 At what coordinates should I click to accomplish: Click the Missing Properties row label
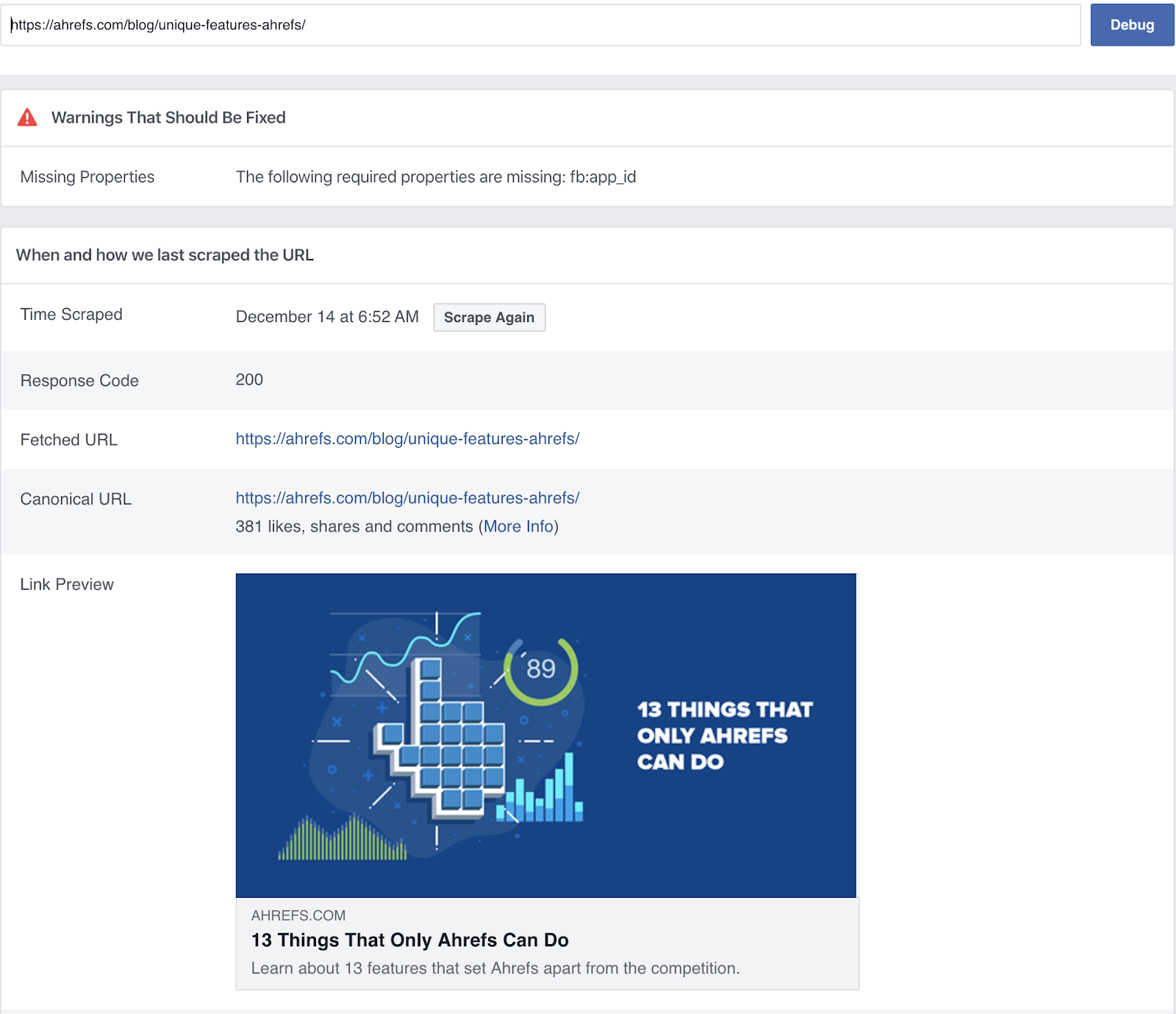click(87, 176)
